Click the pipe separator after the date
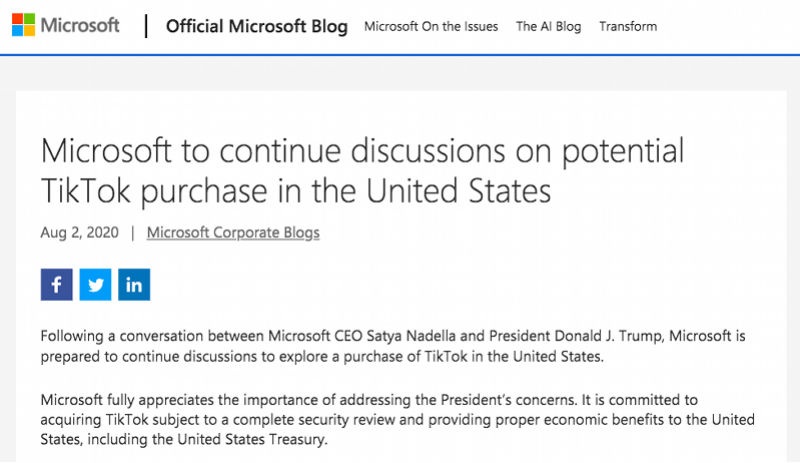The width and height of the screenshot is (800, 463). click(x=133, y=233)
